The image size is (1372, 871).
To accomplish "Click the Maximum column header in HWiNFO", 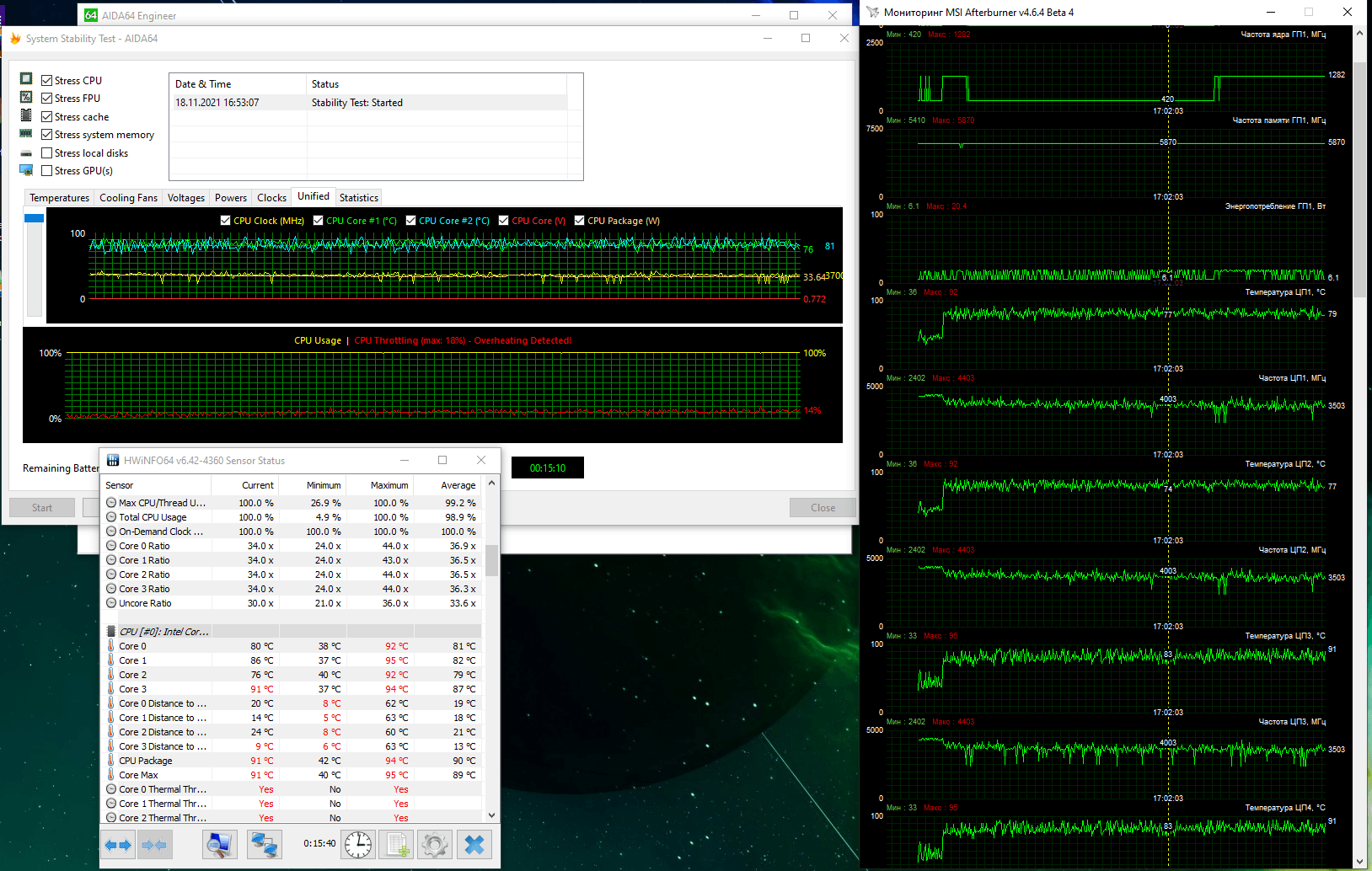I will click(x=389, y=485).
